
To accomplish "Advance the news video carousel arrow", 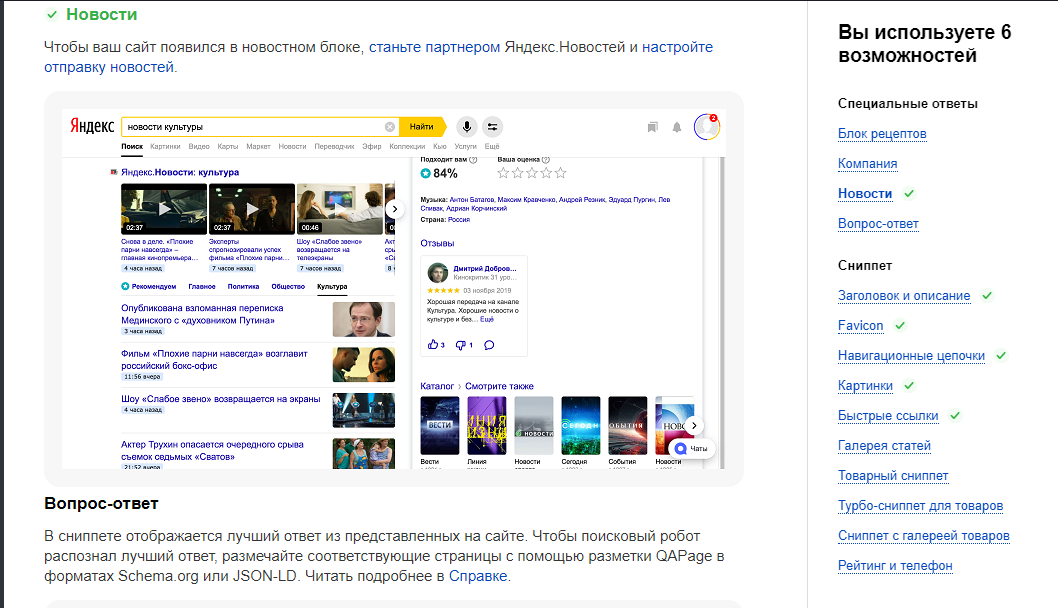I will click(395, 209).
